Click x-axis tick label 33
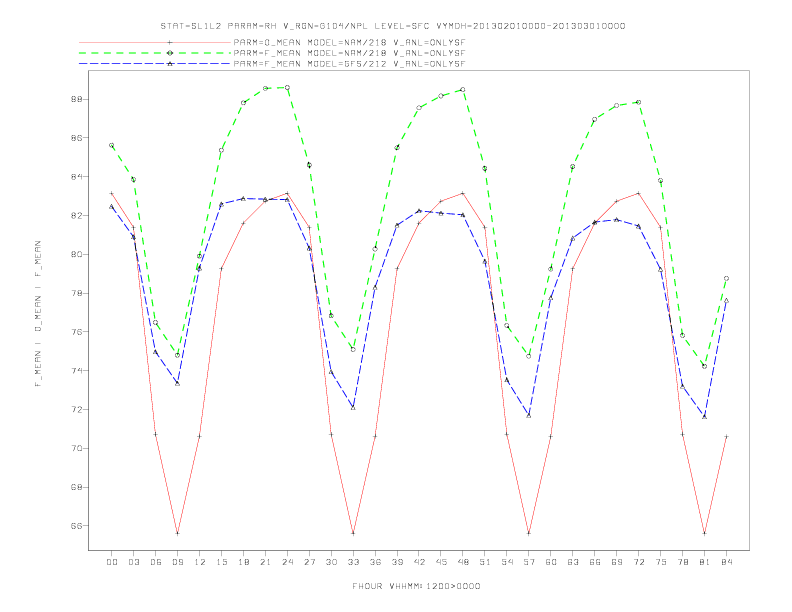792x612 pixels. 354,562
